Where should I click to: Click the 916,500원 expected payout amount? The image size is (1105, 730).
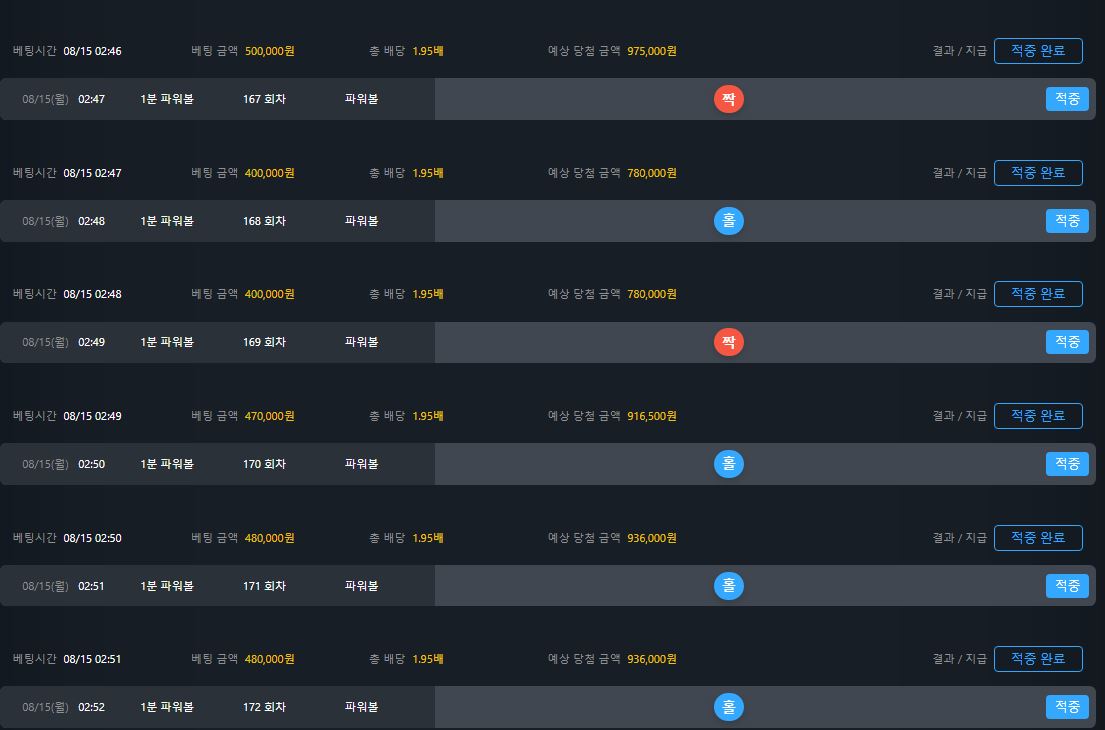(652, 416)
